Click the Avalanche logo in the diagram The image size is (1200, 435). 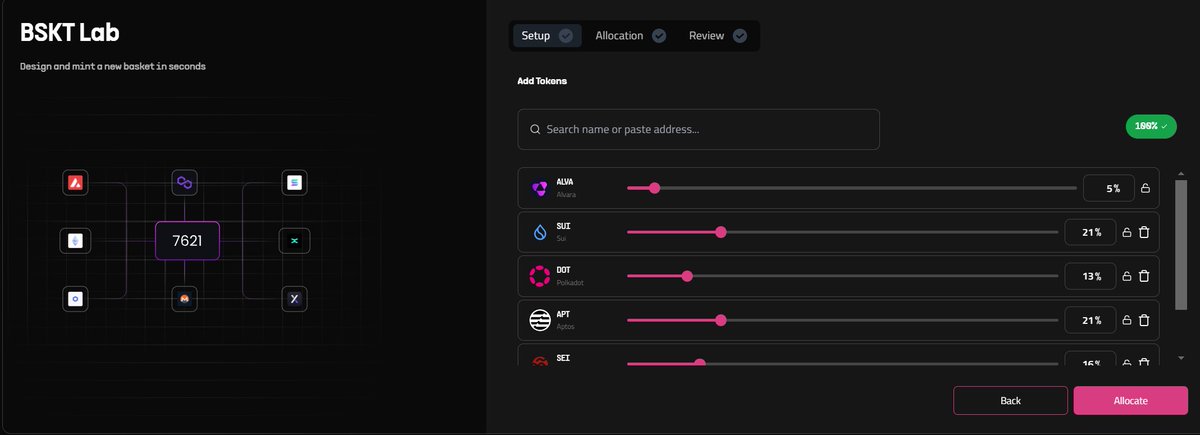(x=74, y=183)
